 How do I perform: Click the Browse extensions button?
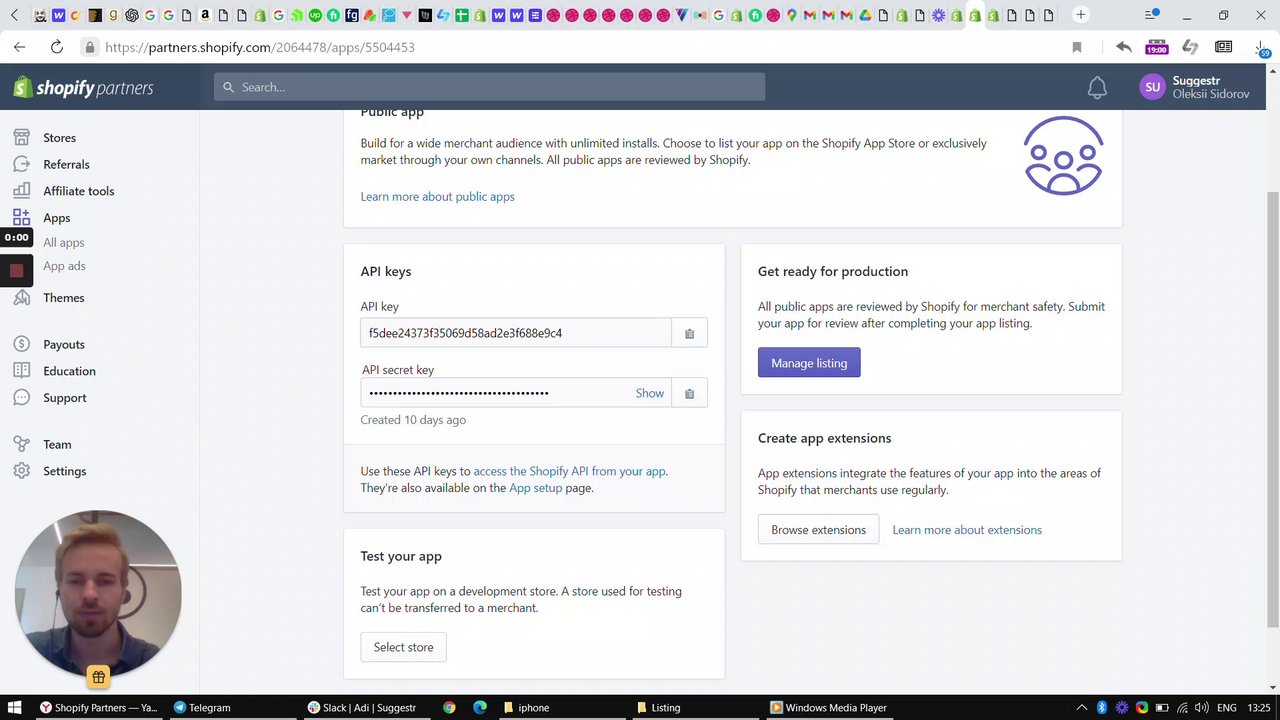click(x=818, y=530)
